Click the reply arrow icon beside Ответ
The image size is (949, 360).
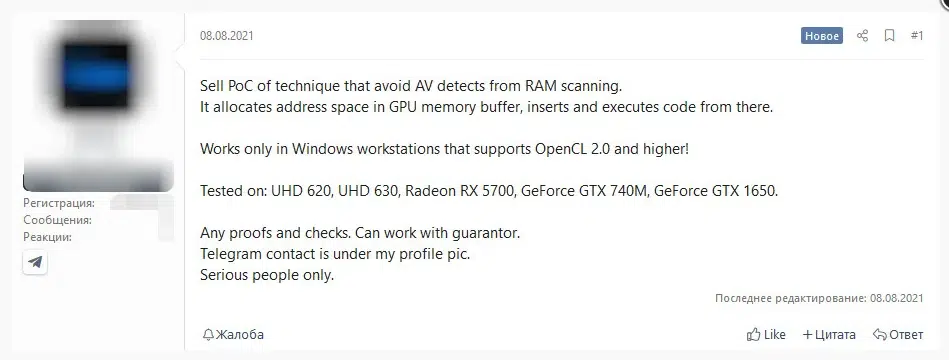click(879, 334)
